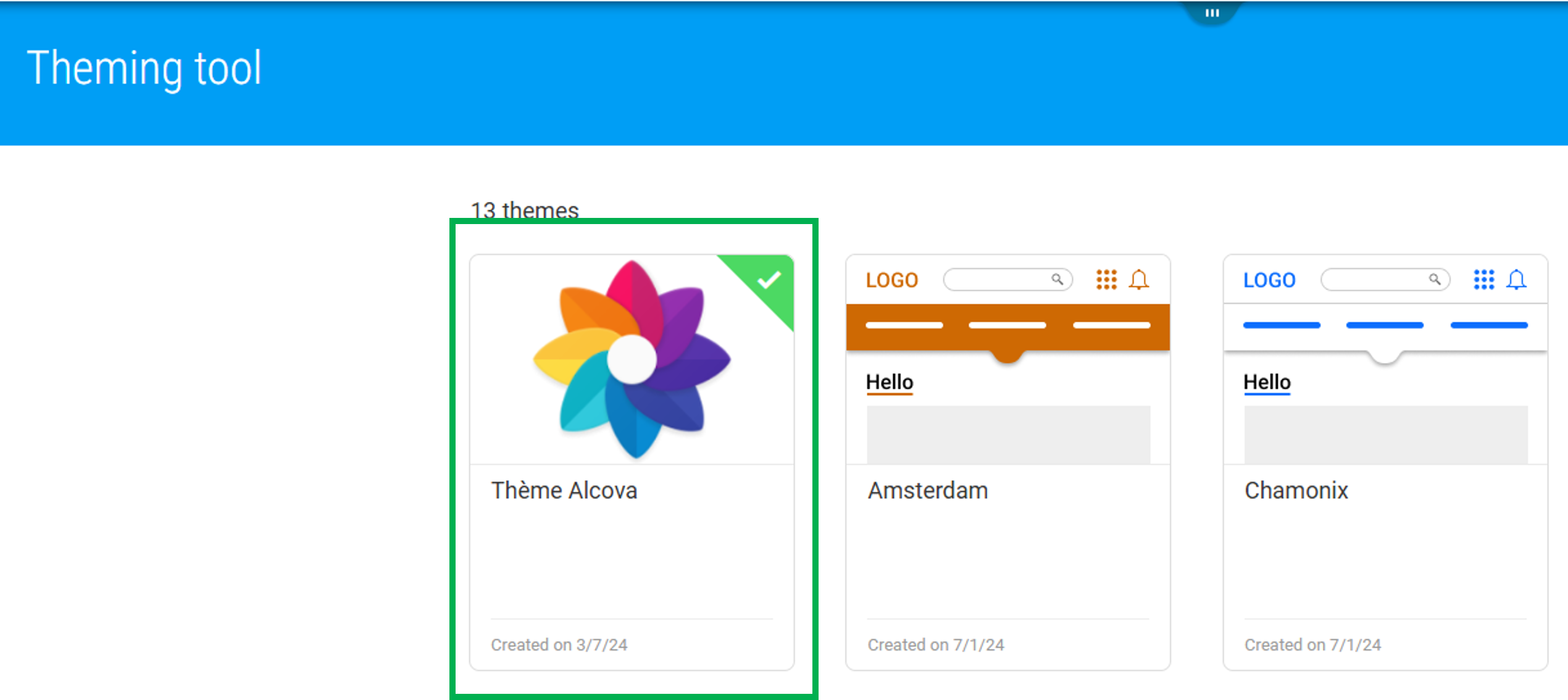Click the search field in Chamonix preview
This screenshot has width=1568, height=700.
pos(1385,280)
